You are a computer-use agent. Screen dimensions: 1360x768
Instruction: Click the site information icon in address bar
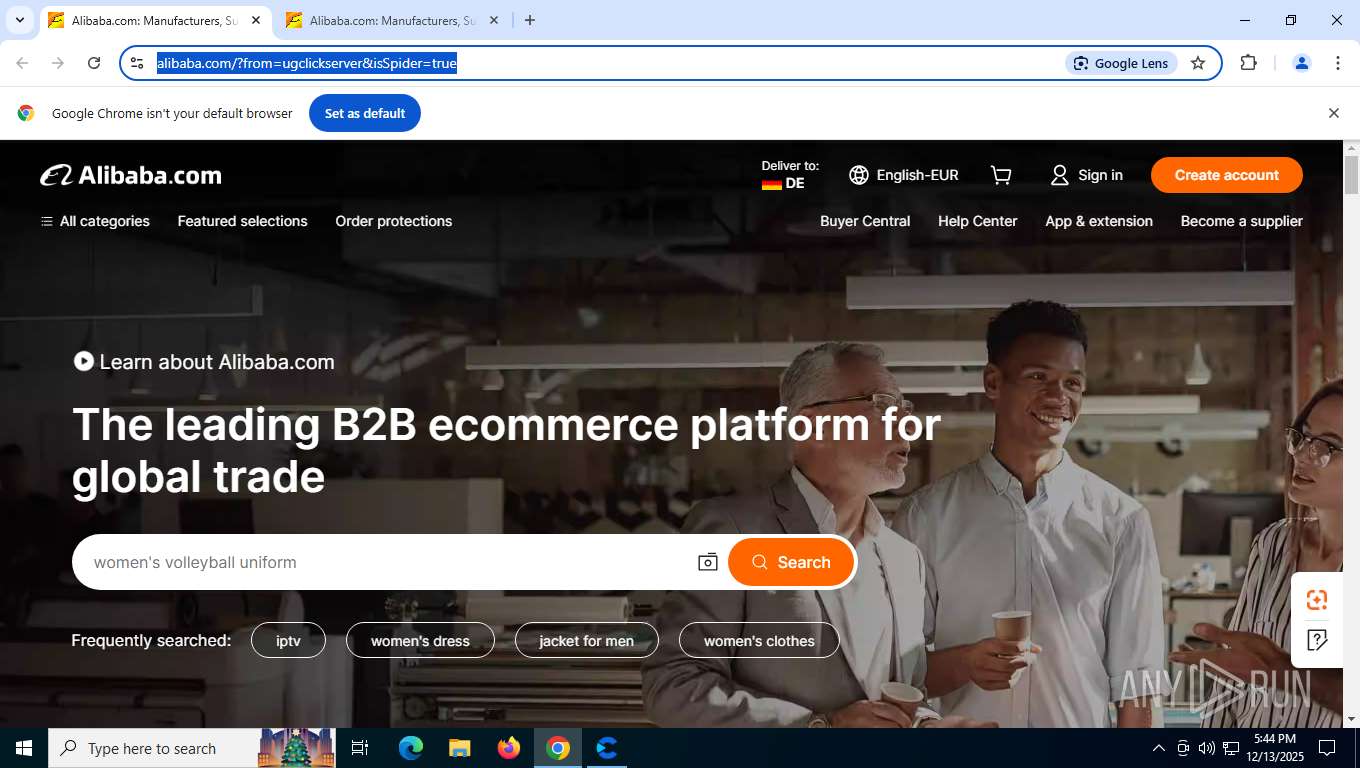click(x=138, y=63)
